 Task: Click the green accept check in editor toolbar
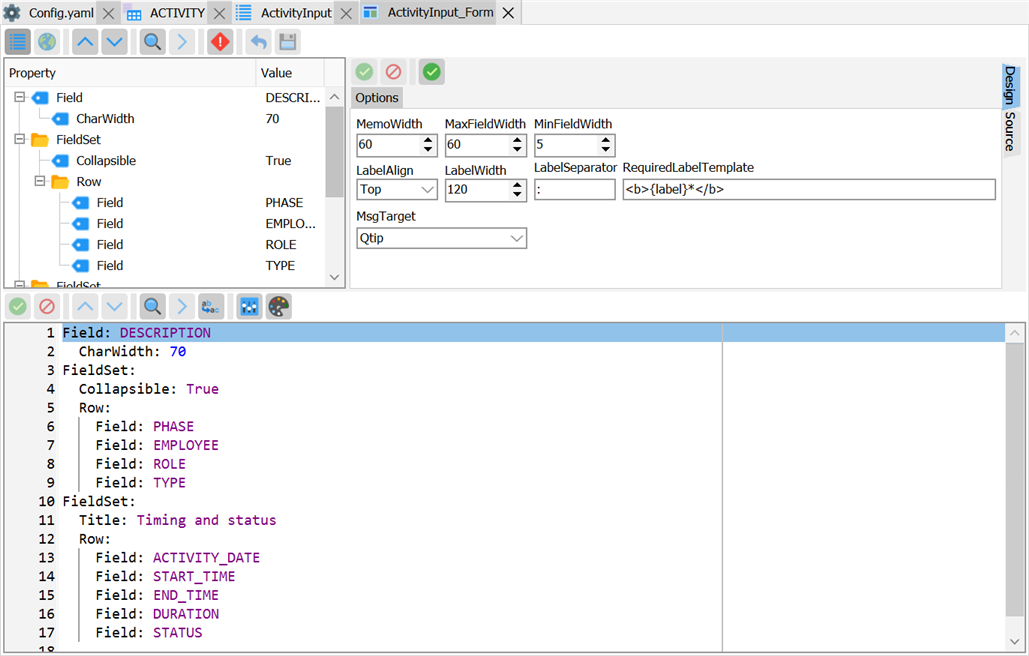pos(18,306)
